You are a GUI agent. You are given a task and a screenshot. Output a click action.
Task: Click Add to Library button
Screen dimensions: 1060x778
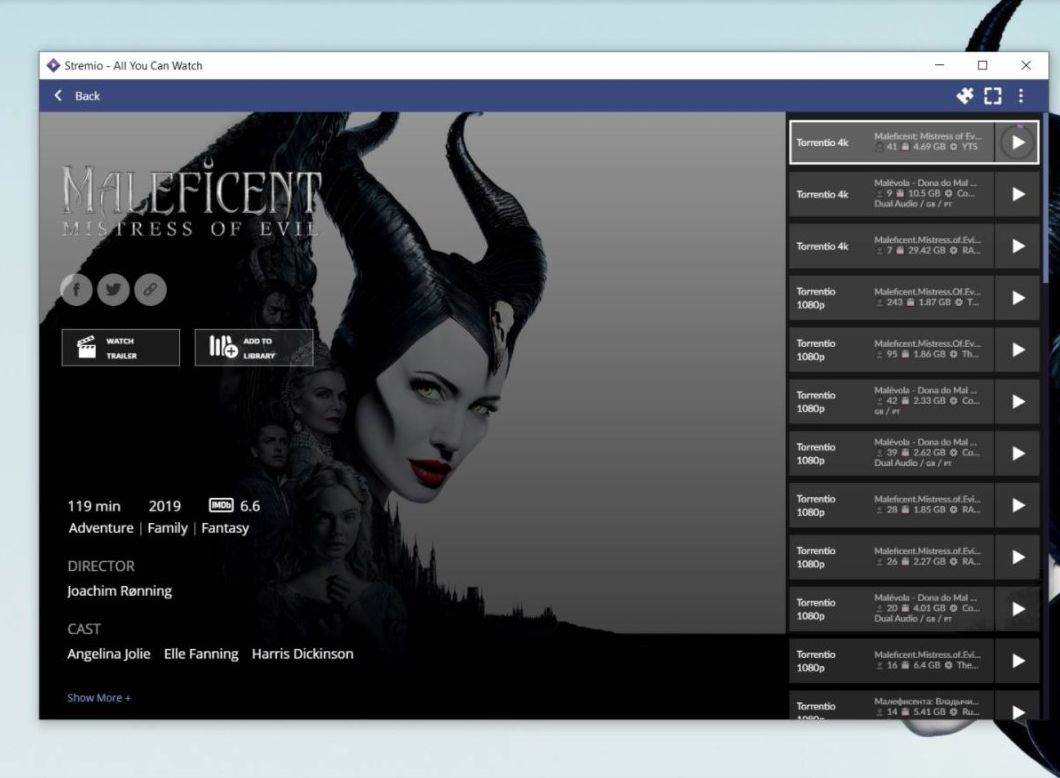coord(254,347)
